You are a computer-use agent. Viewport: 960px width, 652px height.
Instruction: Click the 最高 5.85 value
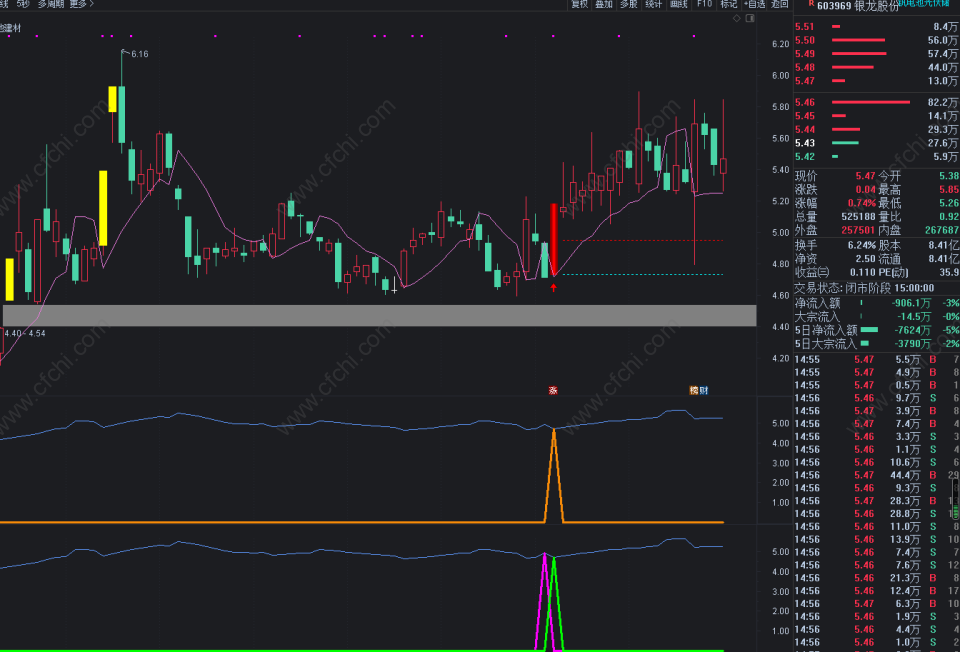(949, 189)
